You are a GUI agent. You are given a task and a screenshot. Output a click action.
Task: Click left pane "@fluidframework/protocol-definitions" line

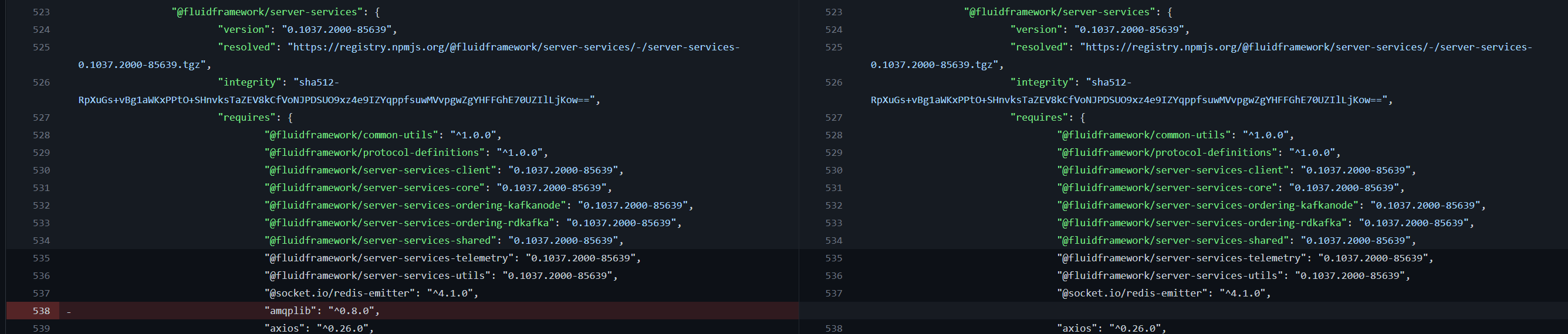(x=406, y=153)
